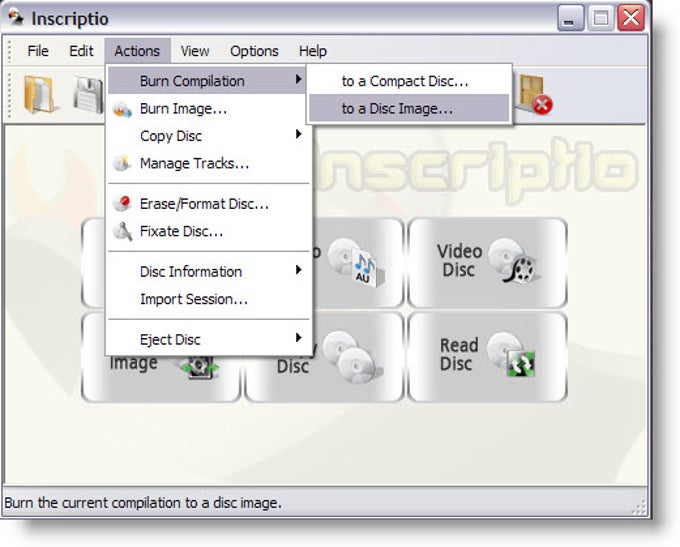This screenshot has width=680, height=547.
Task: Select Manage Tracks... menu entry
Action: coord(207,163)
